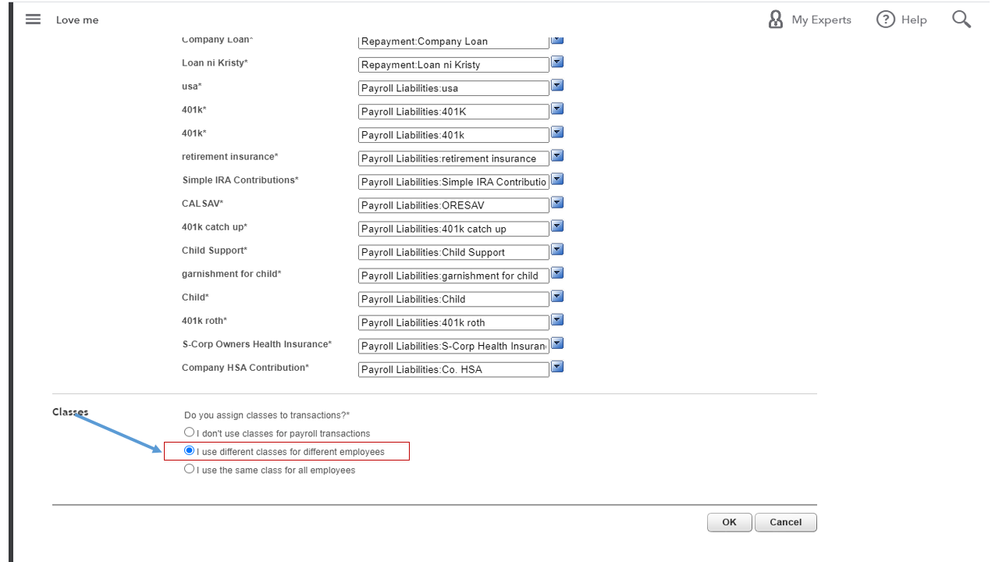Select 'I use the same class for all employees'
Image resolution: width=999 pixels, height=562 pixels.
point(190,469)
